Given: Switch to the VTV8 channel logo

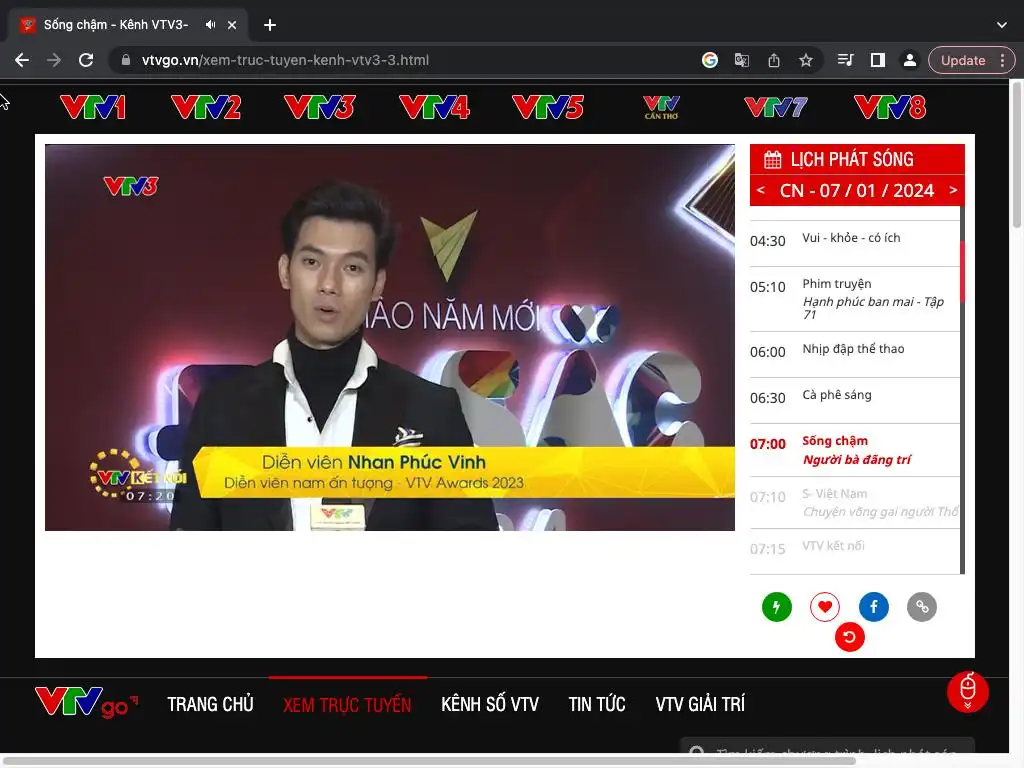Looking at the screenshot, I should 890,107.
